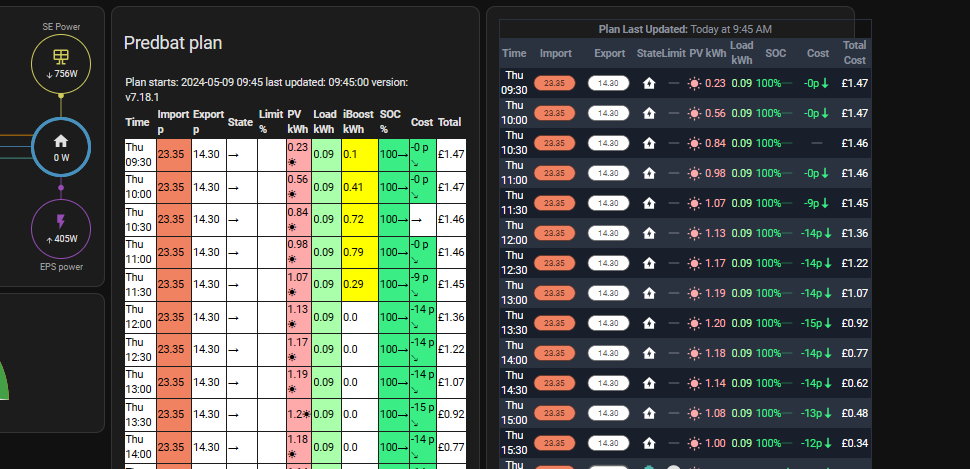Select the yellow iBoost 0.79 cell
Viewport: 970px width, 469px height.
pyautogui.click(x=359, y=252)
